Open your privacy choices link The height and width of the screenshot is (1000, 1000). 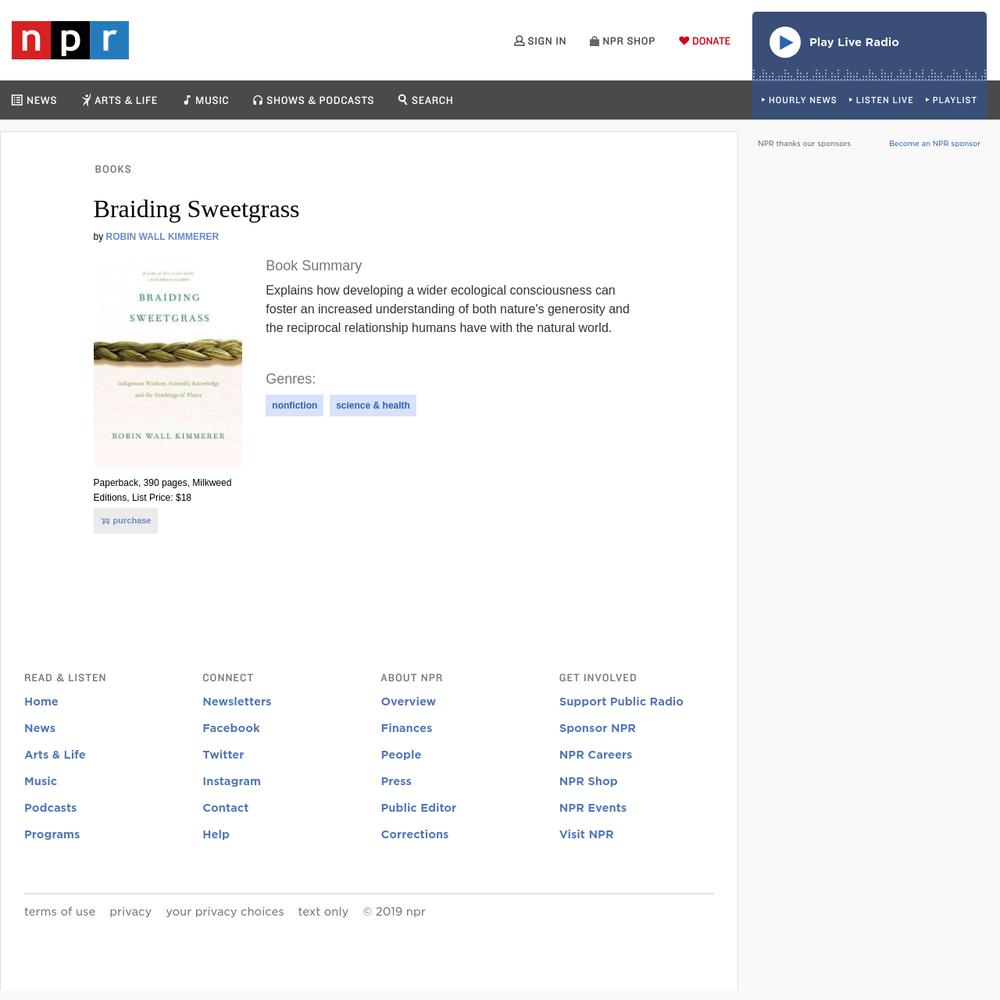[x=224, y=912]
